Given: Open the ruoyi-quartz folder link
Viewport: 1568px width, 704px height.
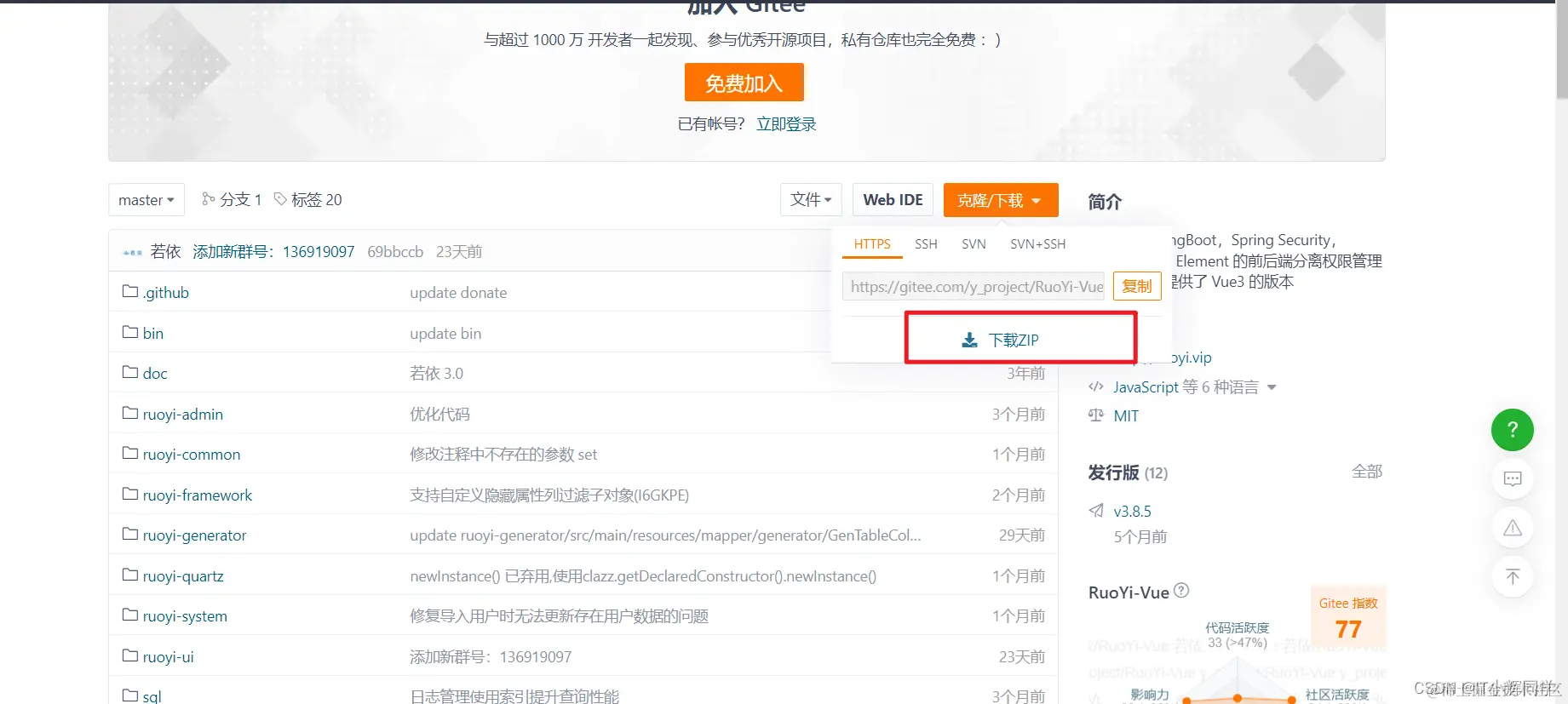Looking at the screenshot, I should [183, 576].
